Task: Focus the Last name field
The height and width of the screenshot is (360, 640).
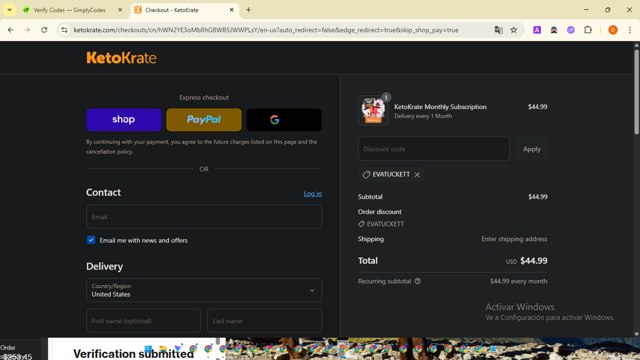Action: (264, 321)
